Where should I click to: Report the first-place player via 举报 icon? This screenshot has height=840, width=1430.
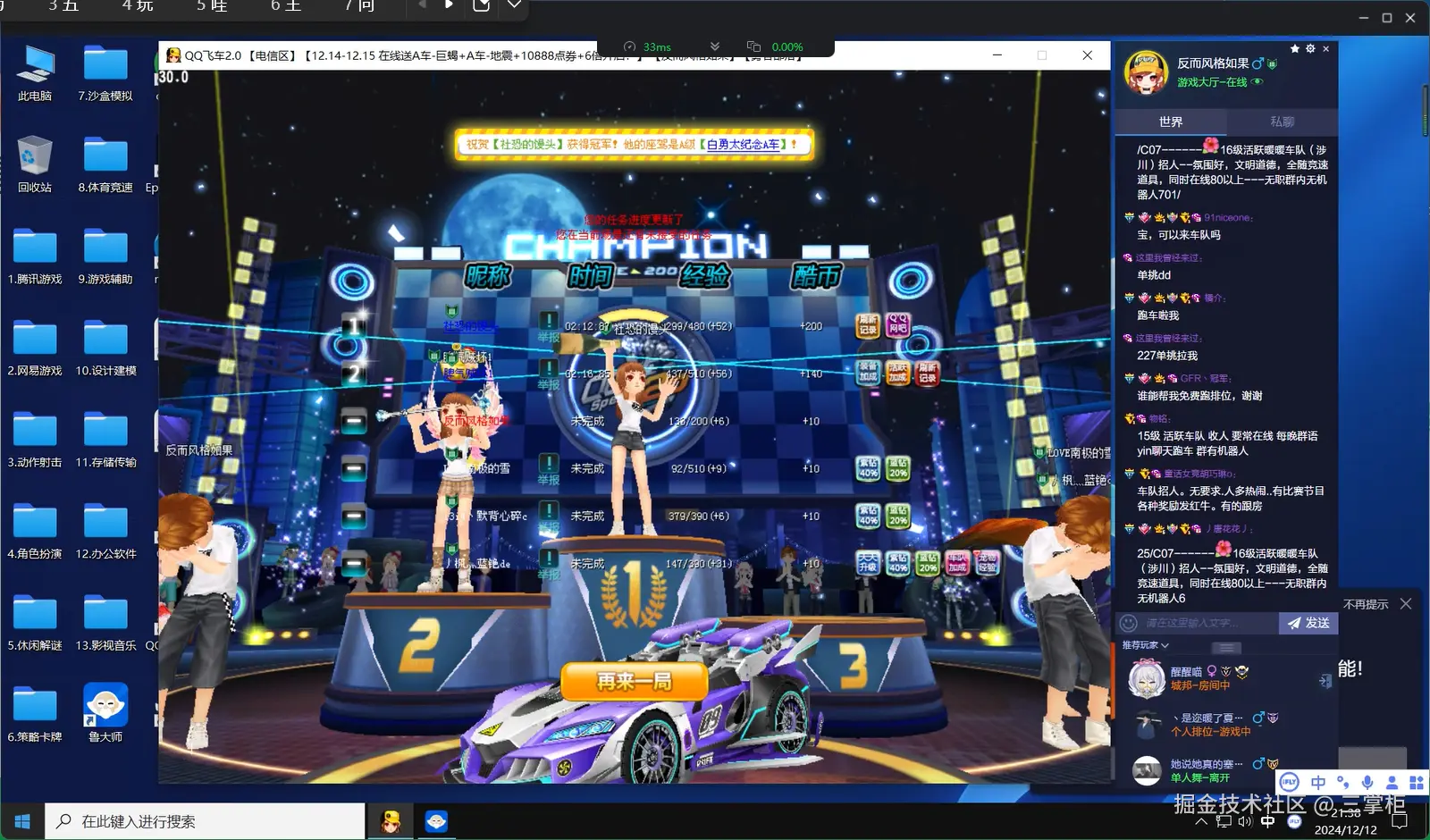point(548,326)
